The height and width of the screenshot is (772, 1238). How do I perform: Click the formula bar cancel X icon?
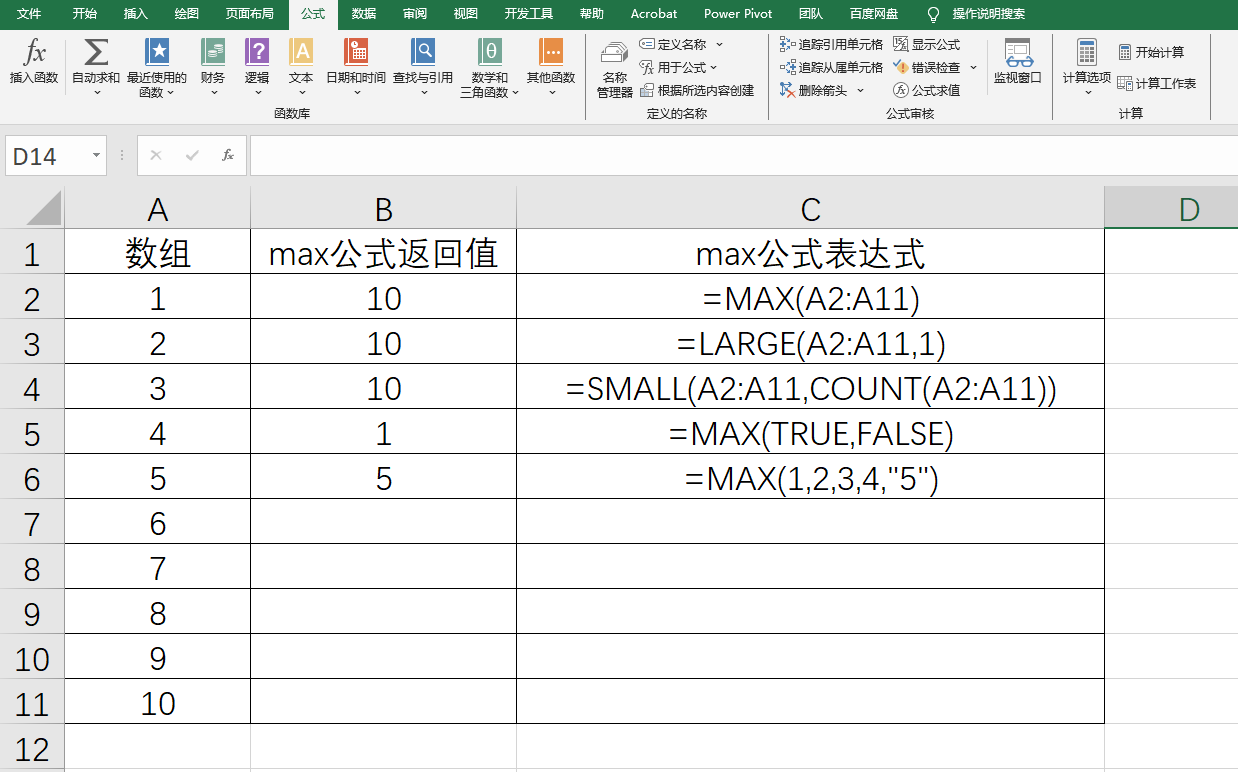coord(156,155)
